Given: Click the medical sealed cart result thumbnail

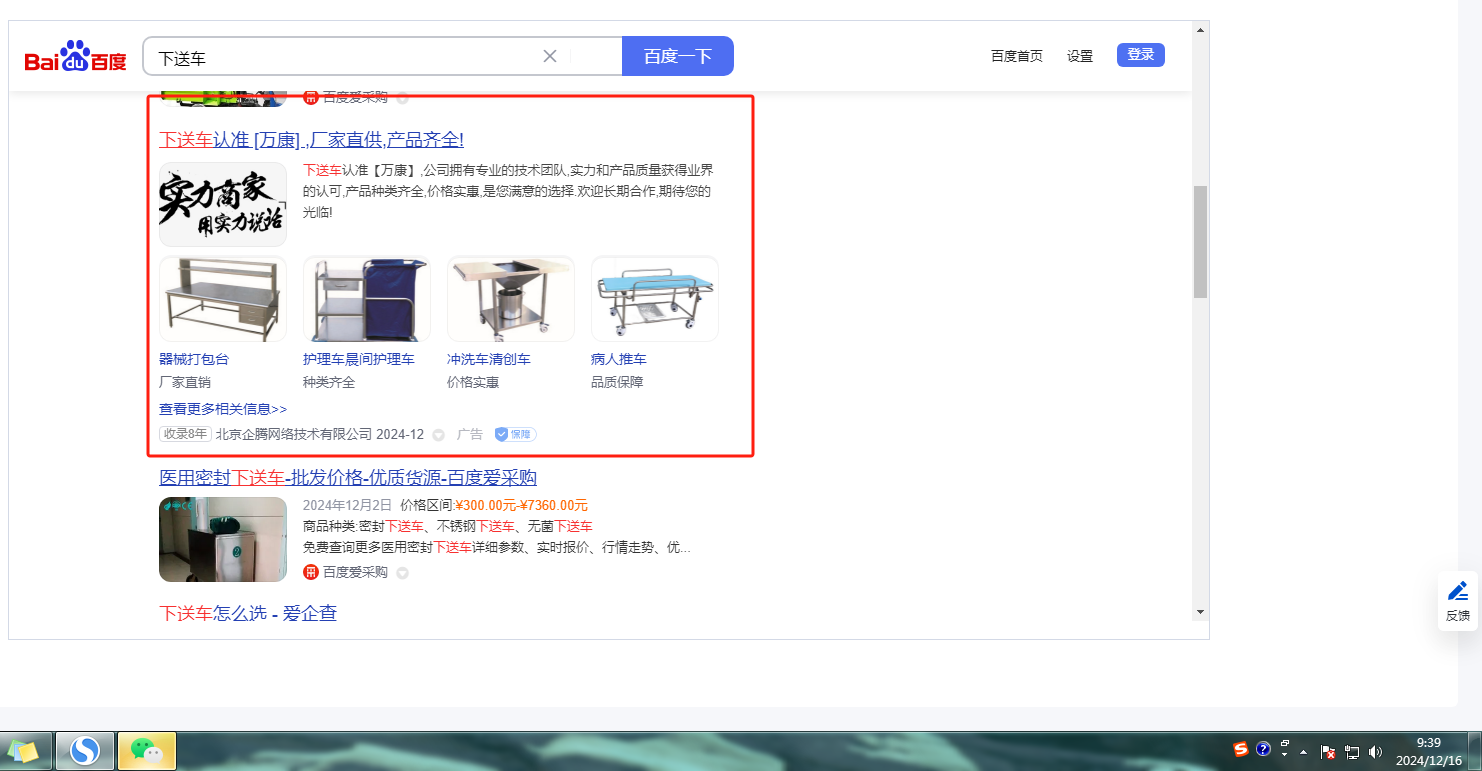Looking at the screenshot, I should pyautogui.click(x=223, y=539).
